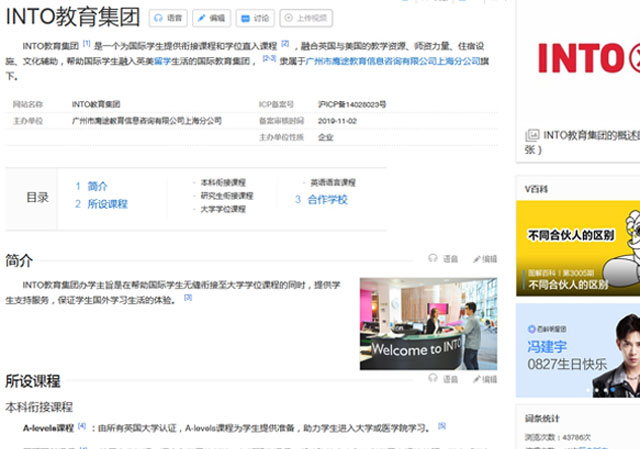Click the 编辑 edit button beside the title
This screenshot has width=640, height=449.
click(x=211, y=18)
